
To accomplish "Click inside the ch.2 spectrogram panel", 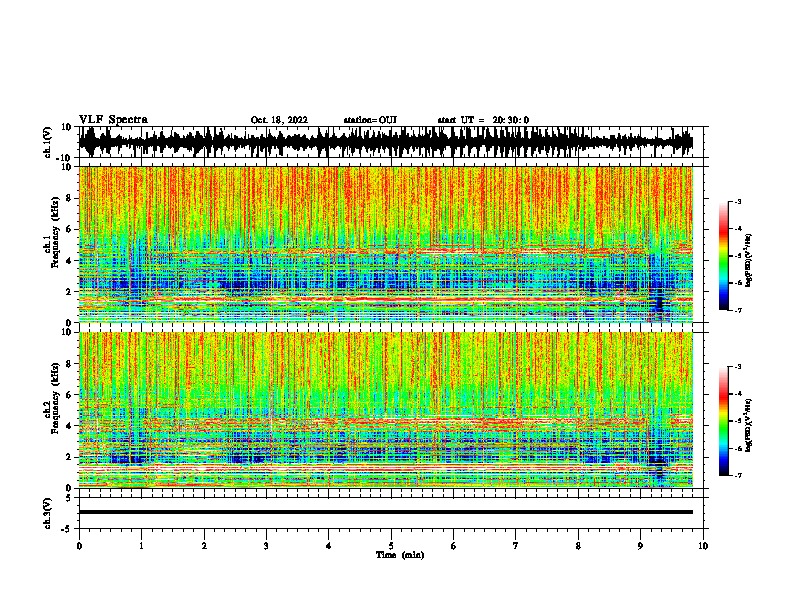I will [386, 410].
